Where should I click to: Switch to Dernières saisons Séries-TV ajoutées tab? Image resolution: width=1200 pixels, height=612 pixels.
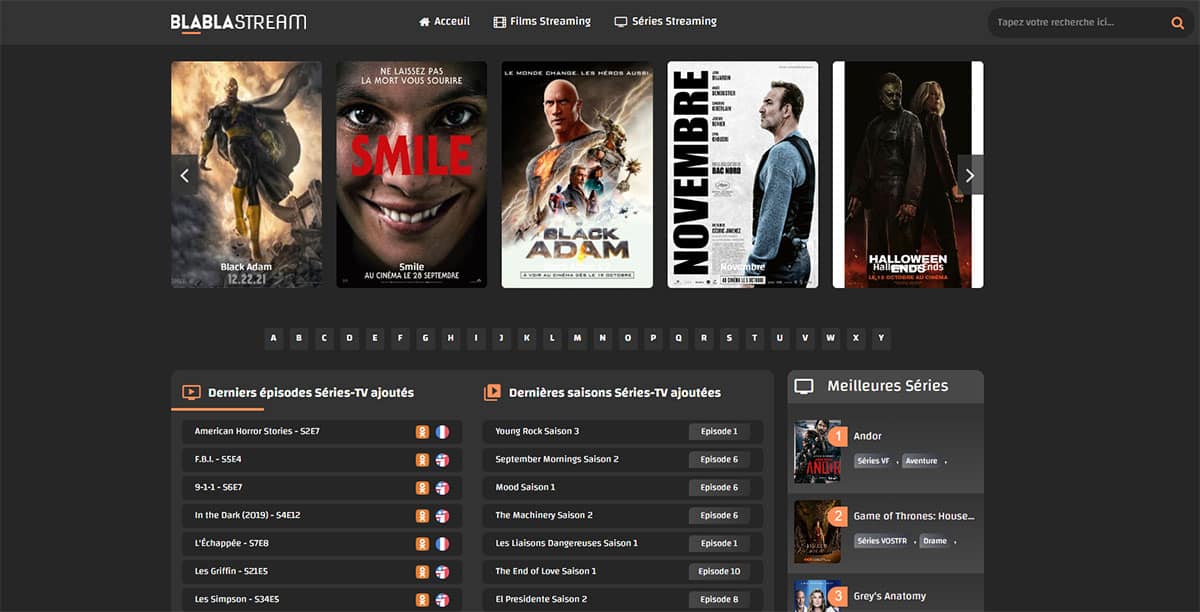point(602,393)
